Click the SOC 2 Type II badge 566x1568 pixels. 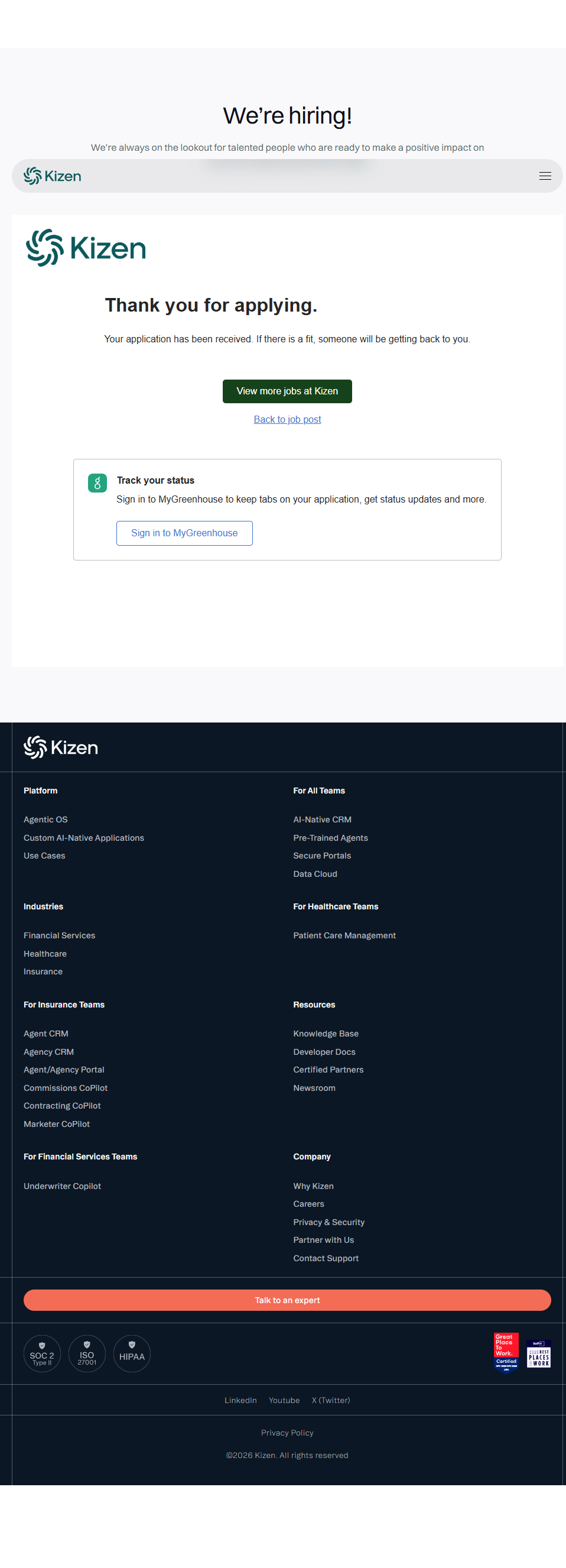(x=42, y=1353)
